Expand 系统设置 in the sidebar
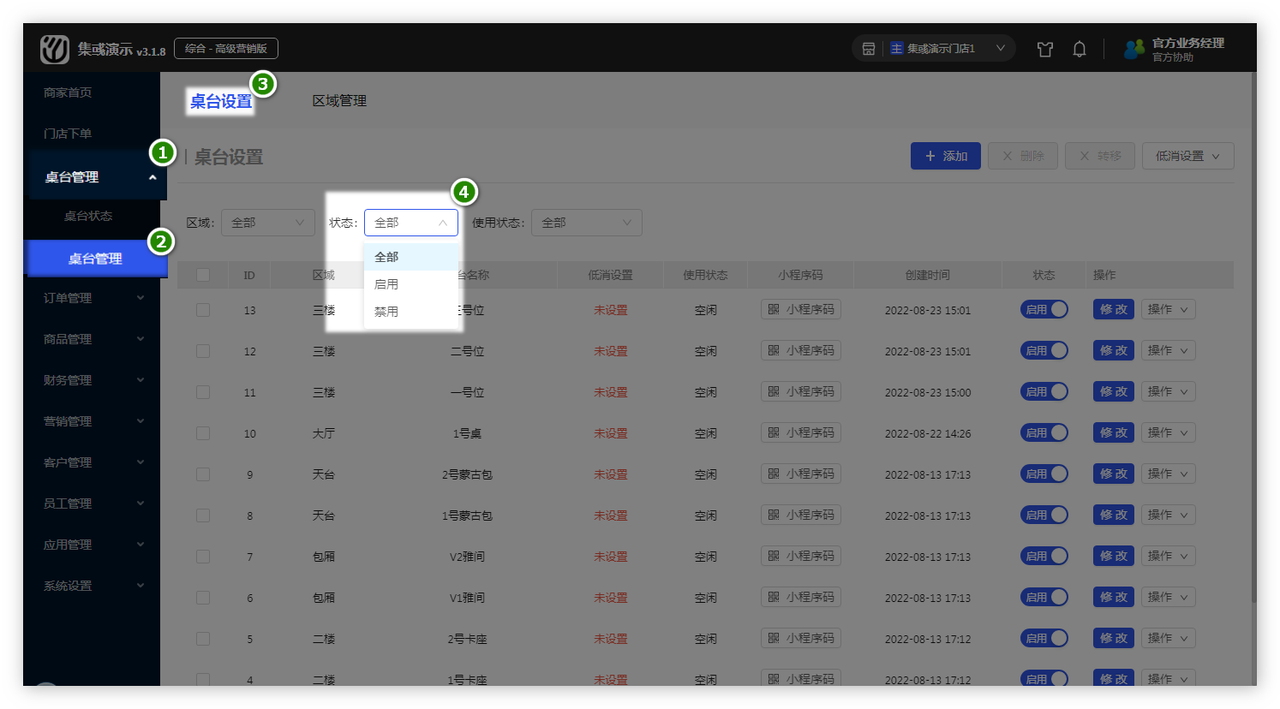 pos(93,585)
